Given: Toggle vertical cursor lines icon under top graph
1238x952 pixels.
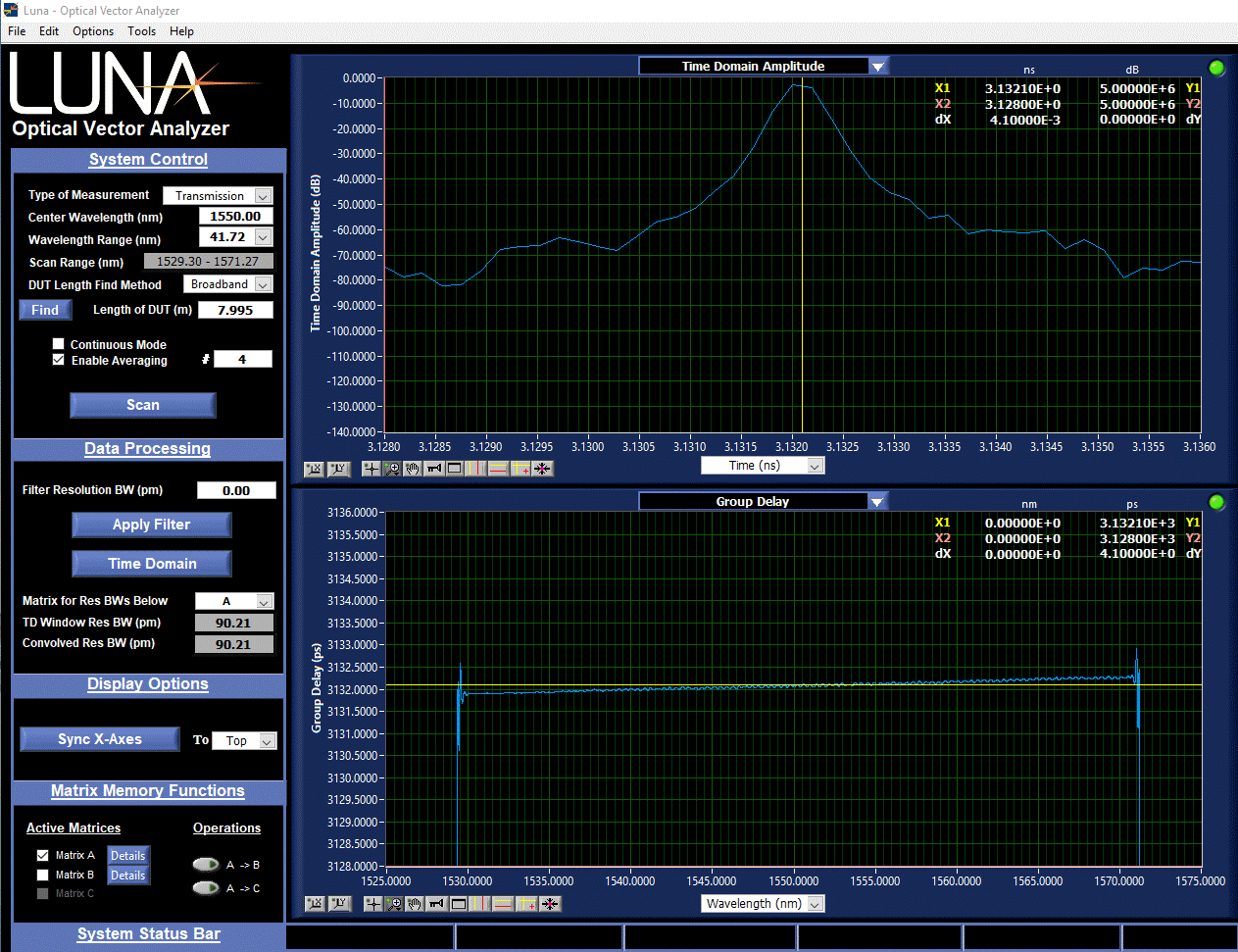Looking at the screenshot, I should [475, 469].
